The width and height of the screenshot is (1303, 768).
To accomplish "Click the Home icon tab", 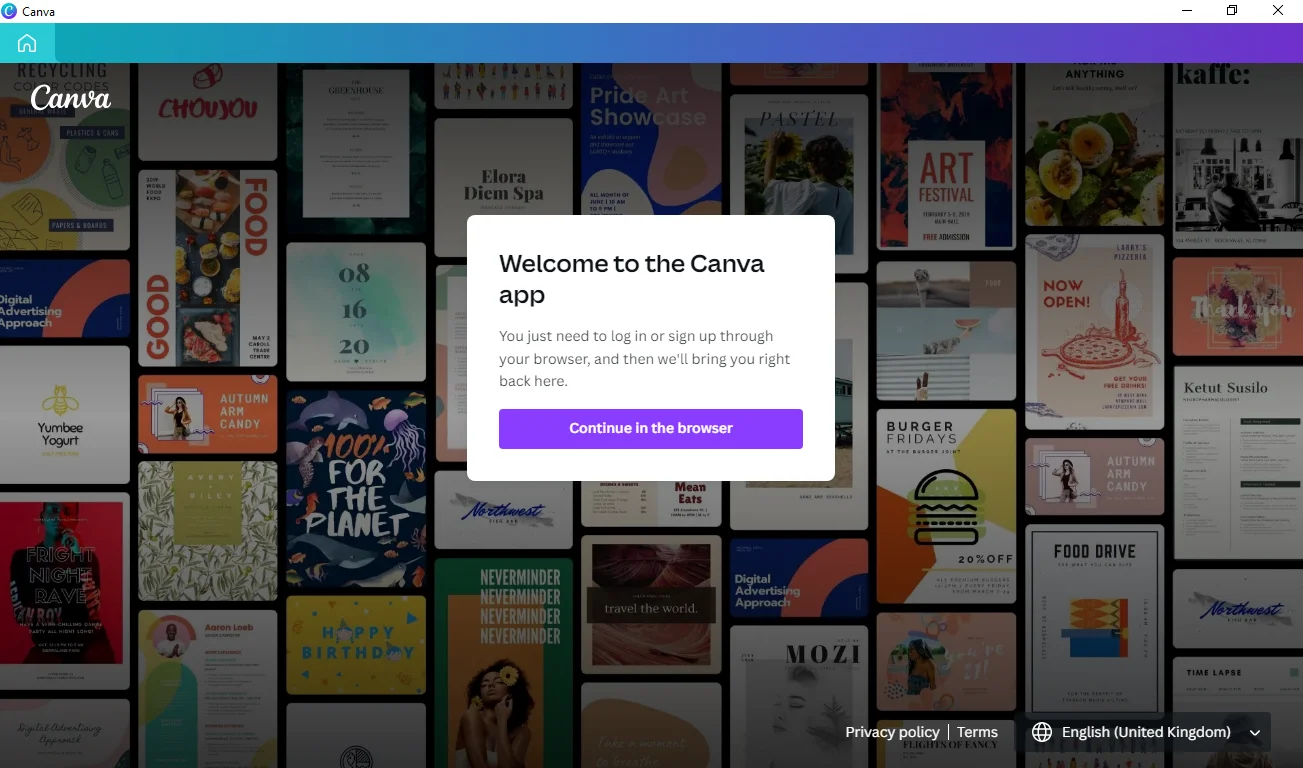I will pyautogui.click(x=27, y=43).
